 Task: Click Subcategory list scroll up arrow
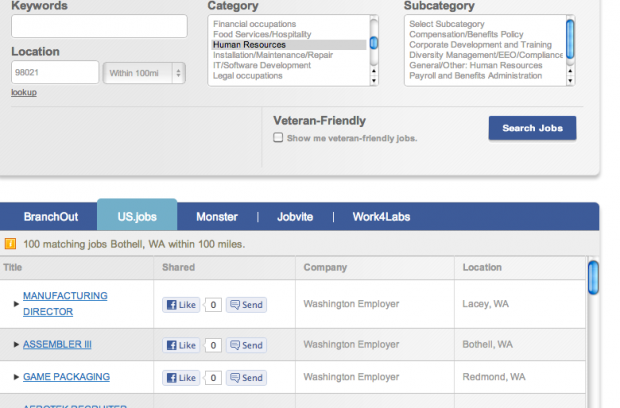click(570, 71)
